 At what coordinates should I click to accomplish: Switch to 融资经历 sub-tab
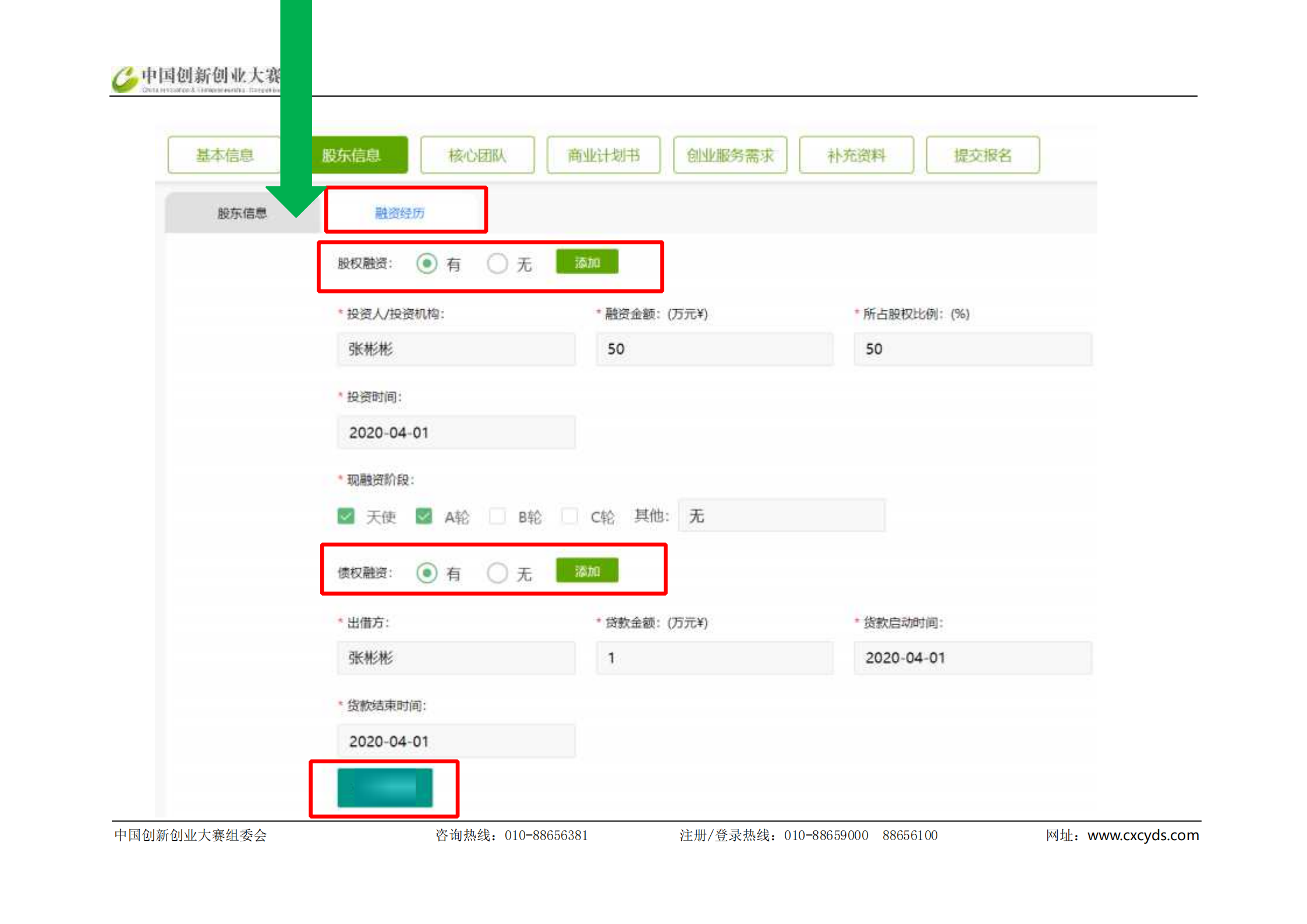(x=399, y=213)
